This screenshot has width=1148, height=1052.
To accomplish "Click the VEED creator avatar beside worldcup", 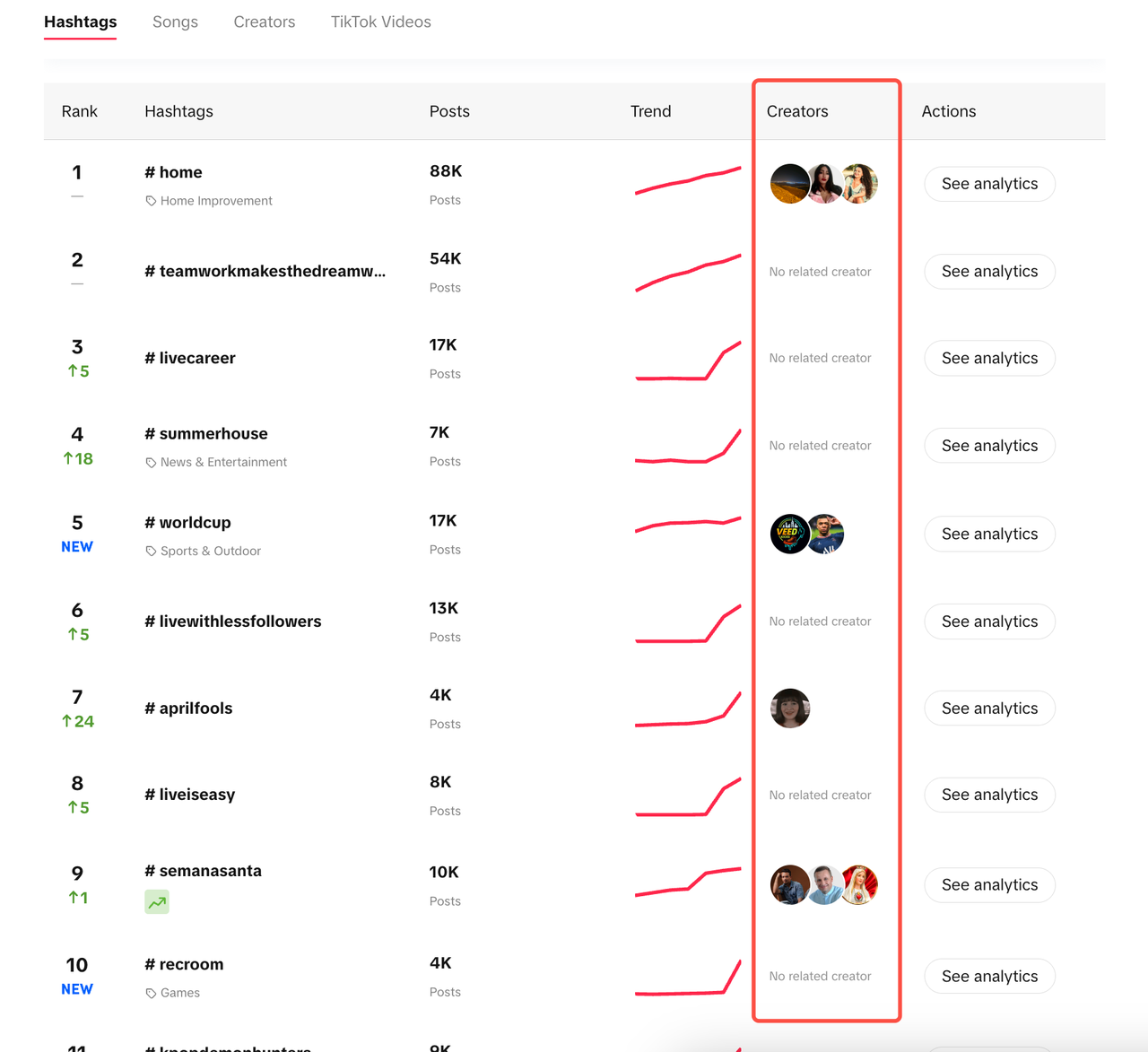I will [x=789, y=534].
